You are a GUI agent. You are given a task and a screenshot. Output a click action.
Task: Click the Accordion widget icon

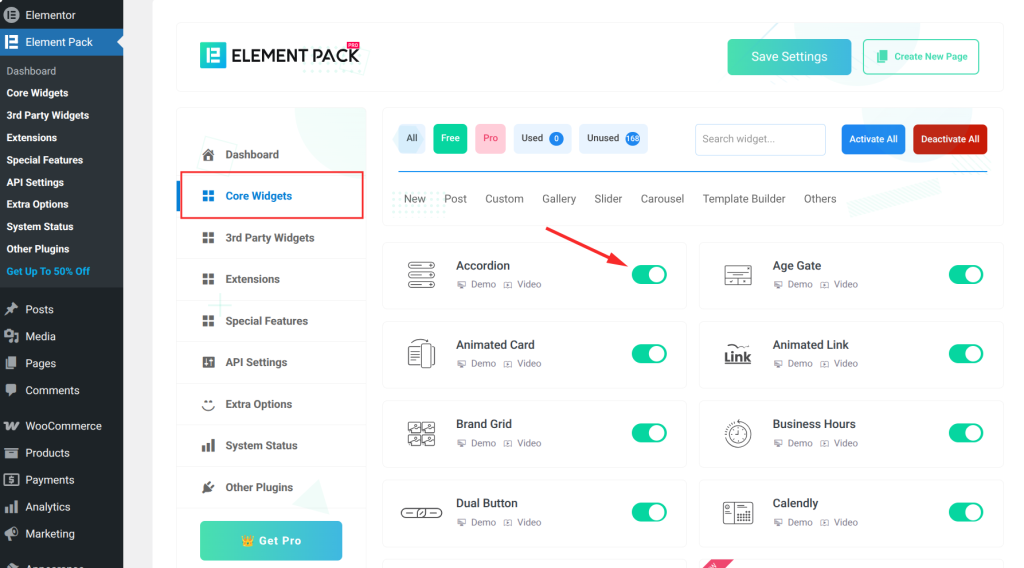[x=421, y=275]
